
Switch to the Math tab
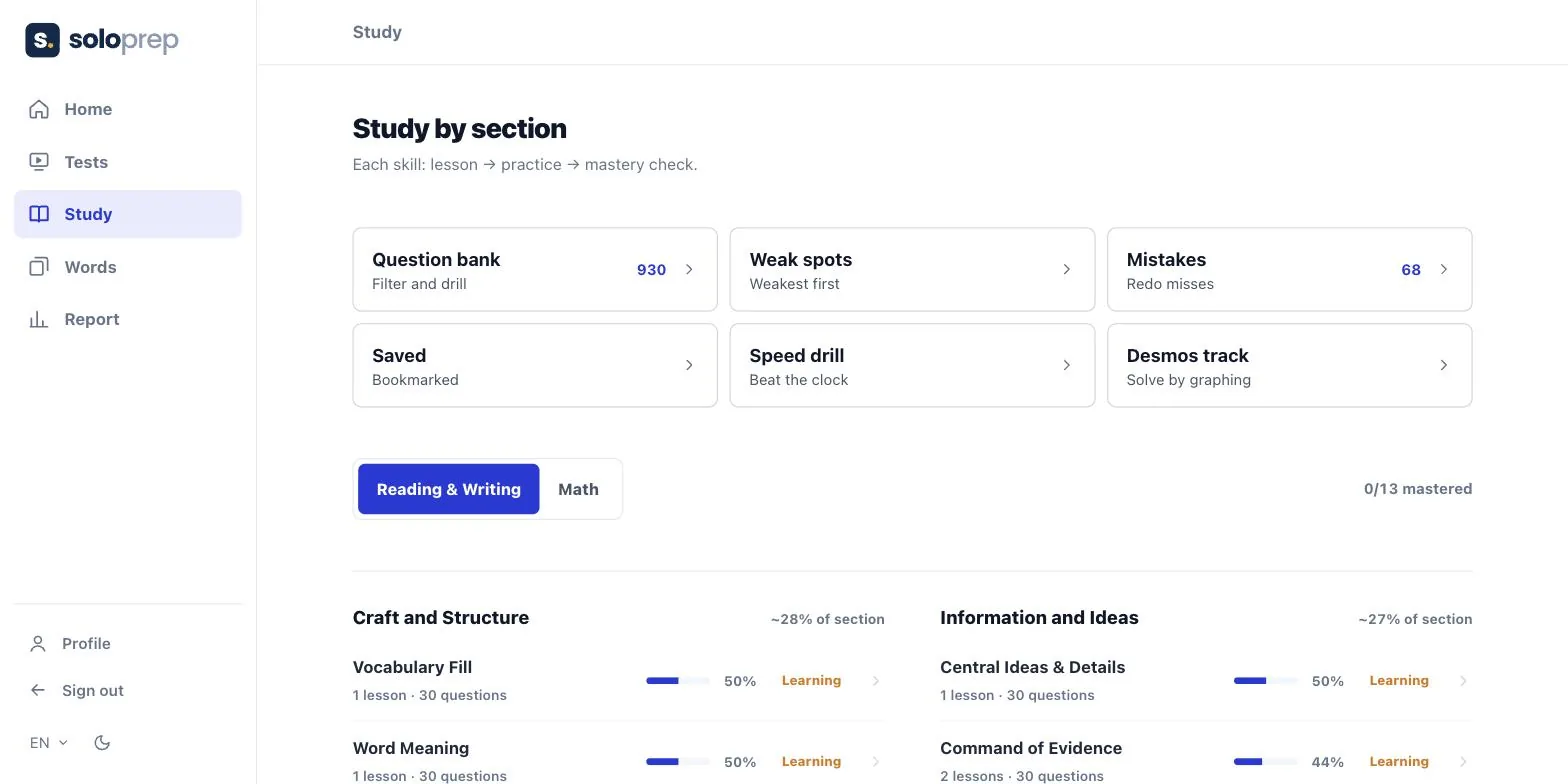(x=578, y=489)
